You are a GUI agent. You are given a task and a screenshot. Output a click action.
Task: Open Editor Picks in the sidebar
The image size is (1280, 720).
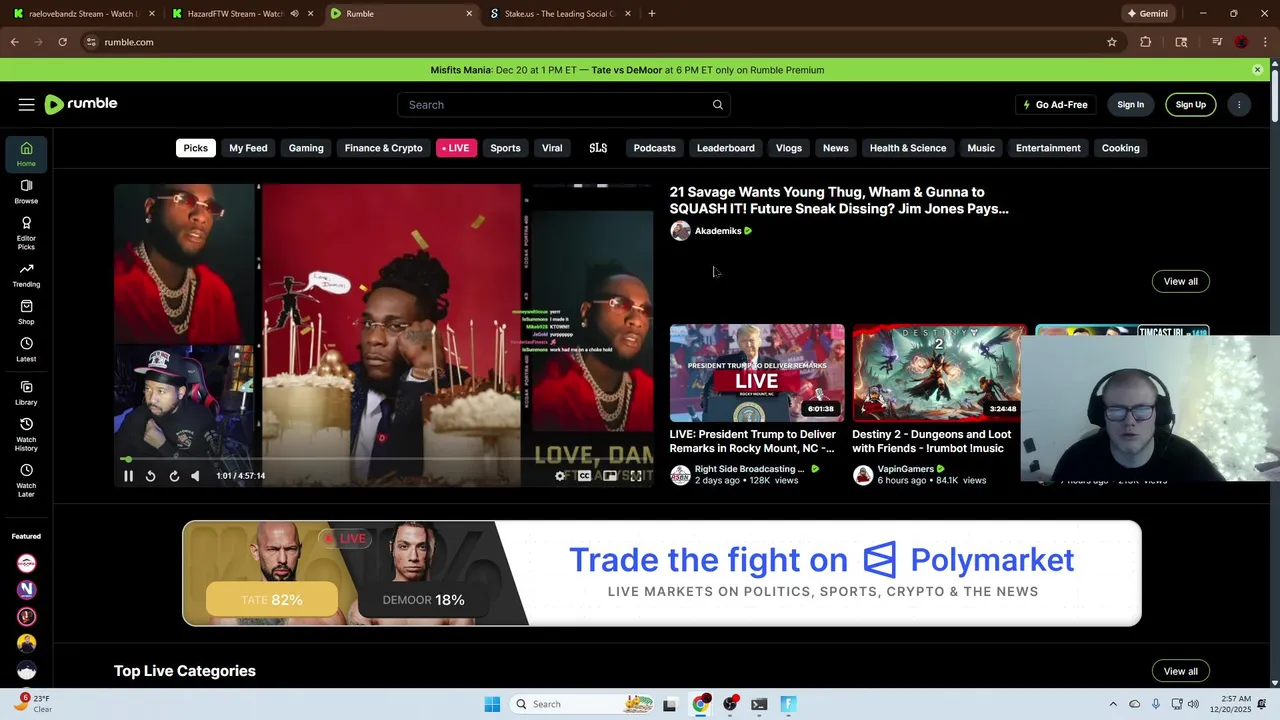[26, 233]
